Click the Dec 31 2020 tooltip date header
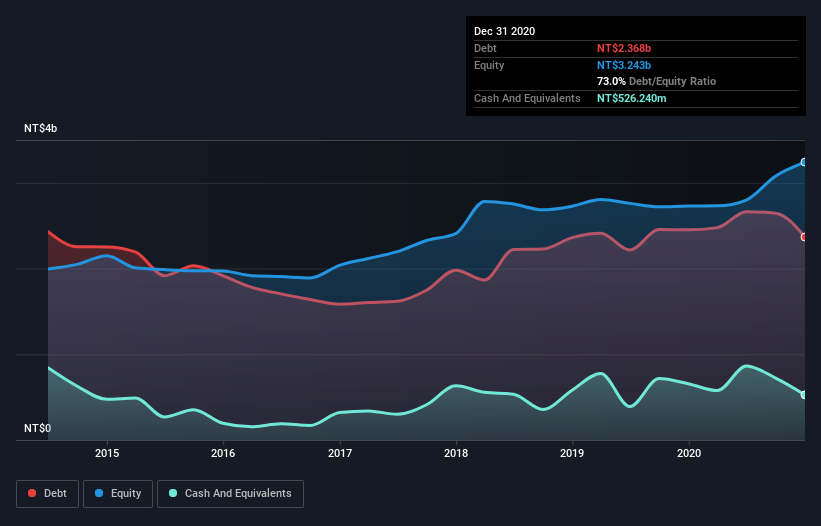821x526 pixels. click(x=504, y=31)
